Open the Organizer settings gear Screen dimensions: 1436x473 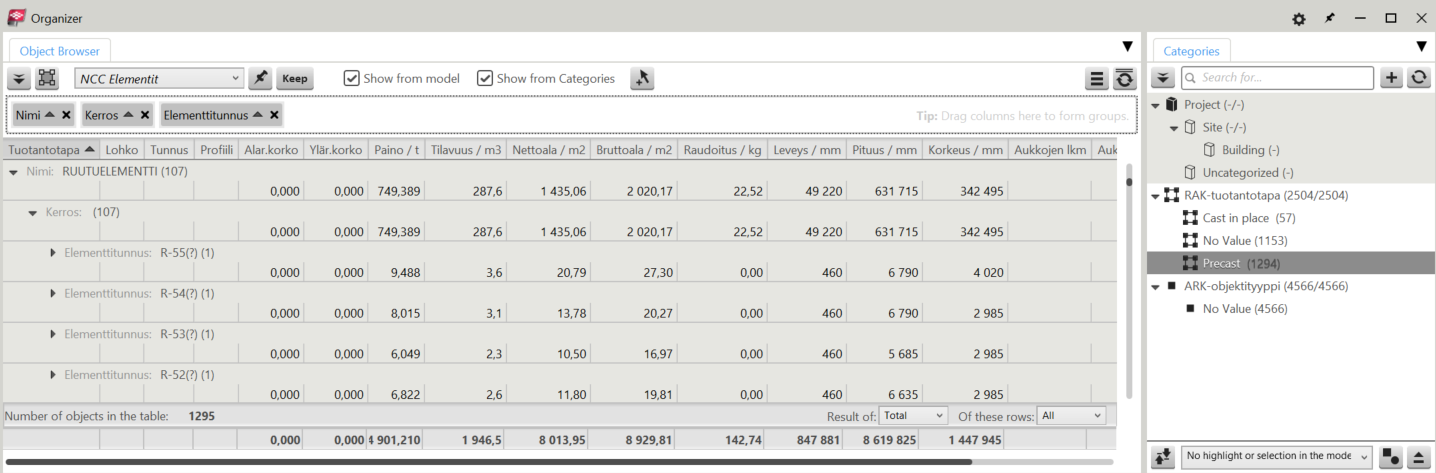pos(1299,19)
